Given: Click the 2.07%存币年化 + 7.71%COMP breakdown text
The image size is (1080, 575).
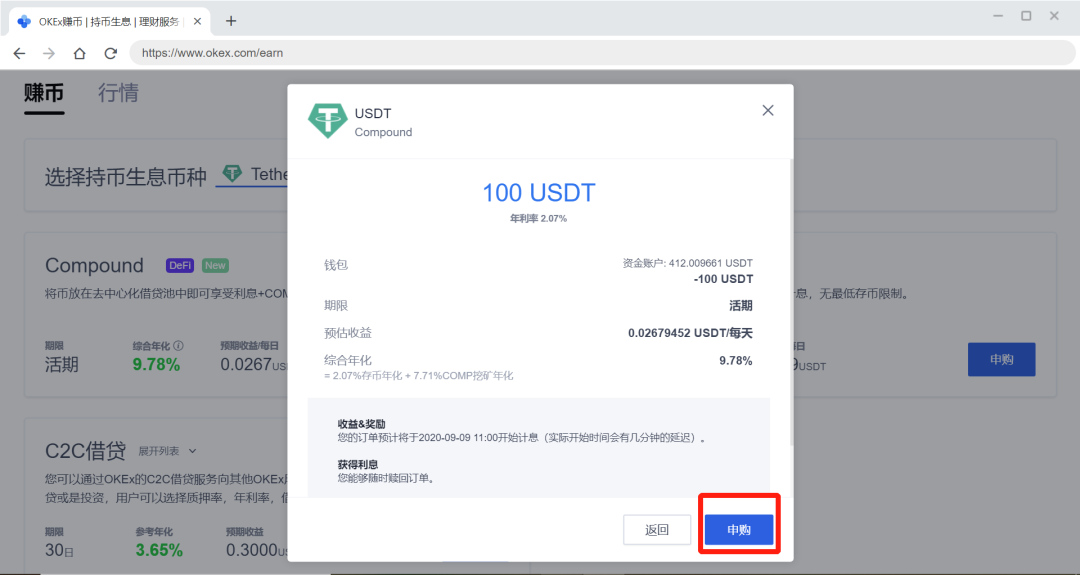Looking at the screenshot, I should click(419, 376).
